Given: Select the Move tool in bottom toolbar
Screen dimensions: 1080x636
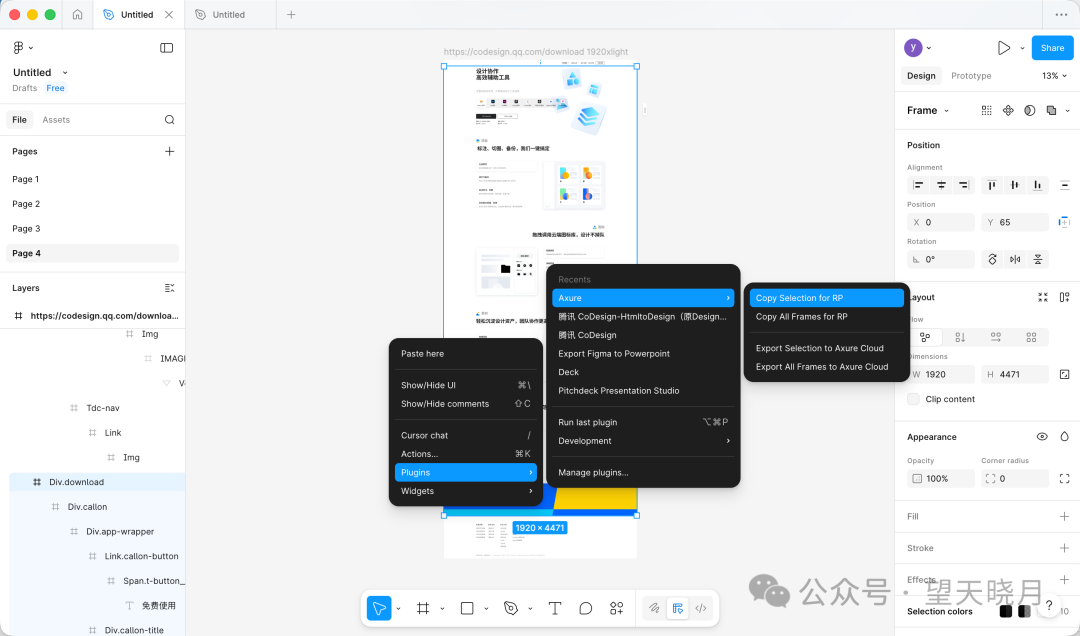Looking at the screenshot, I should 379,608.
